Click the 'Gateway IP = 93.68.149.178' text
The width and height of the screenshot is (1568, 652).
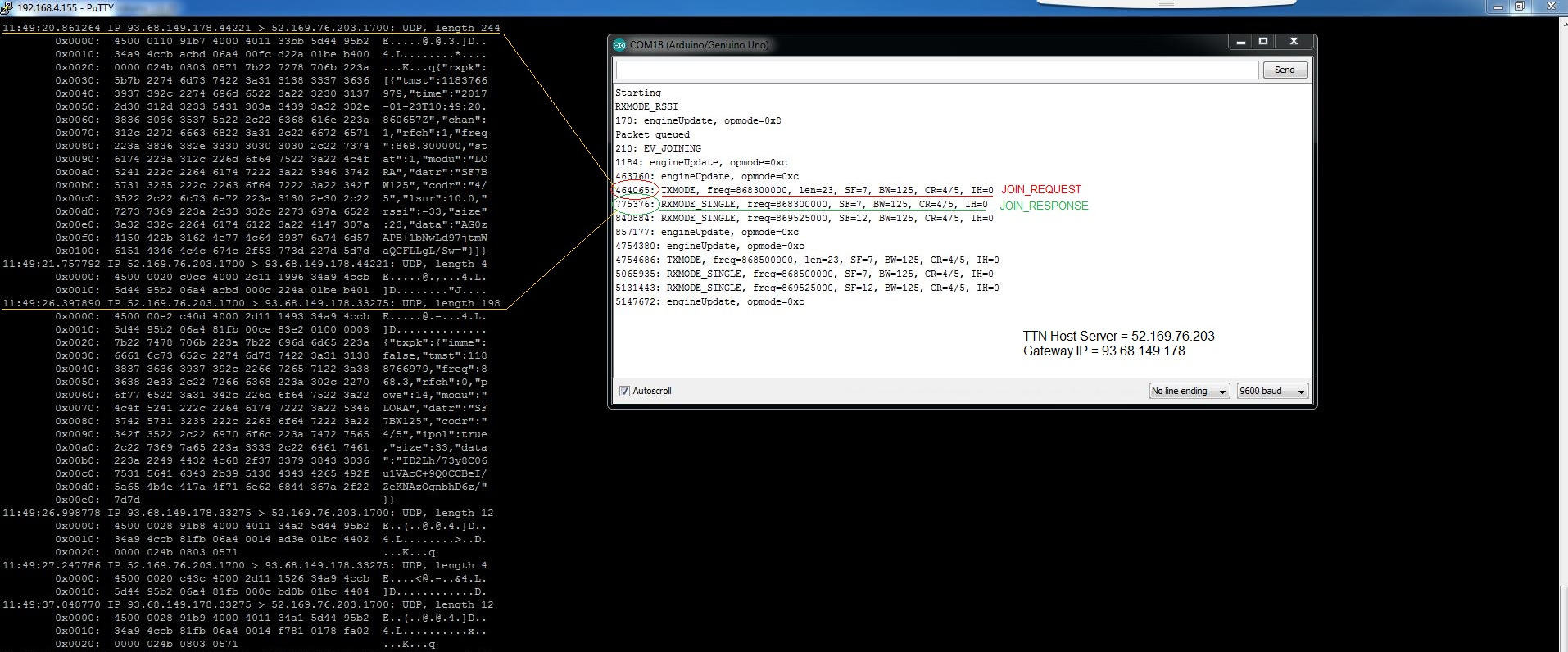(x=1103, y=351)
